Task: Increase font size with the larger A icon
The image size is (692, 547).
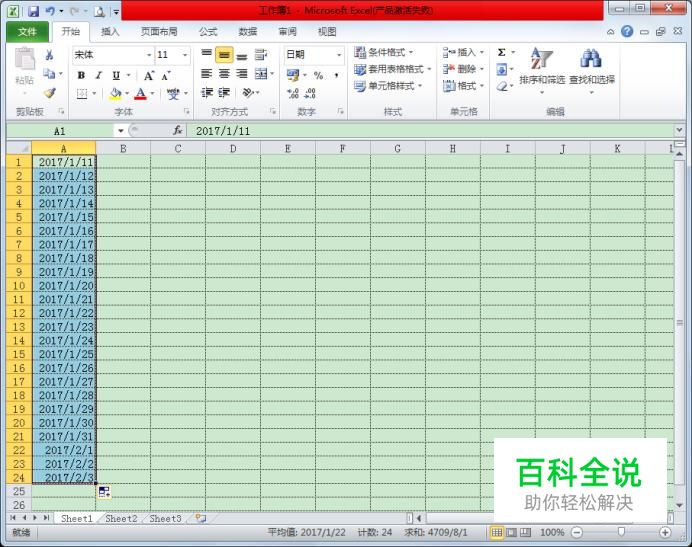Action: click(149, 75)
